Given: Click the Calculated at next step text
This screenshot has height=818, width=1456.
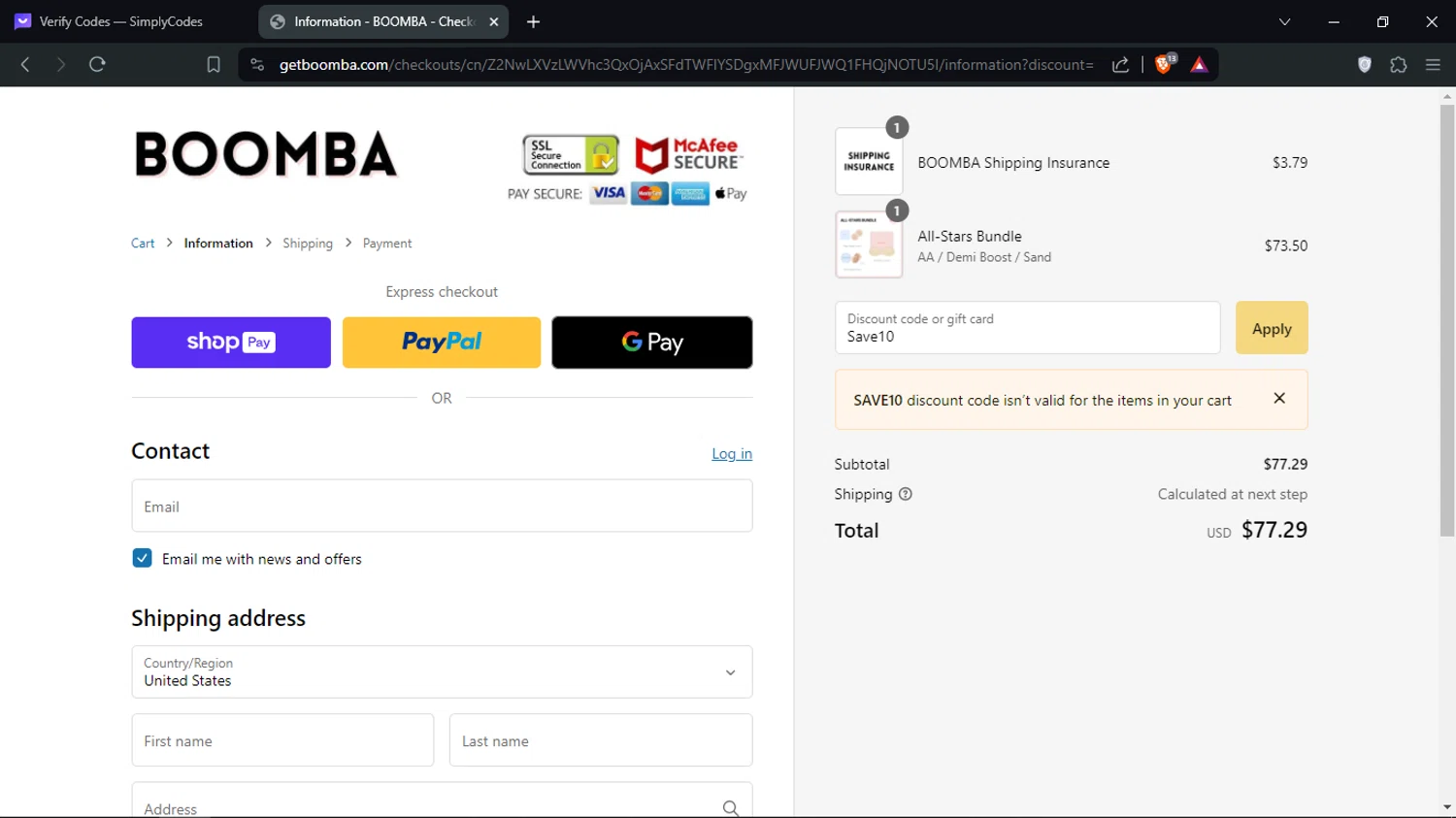Looking at the screenshot, I should (1233, 494).
